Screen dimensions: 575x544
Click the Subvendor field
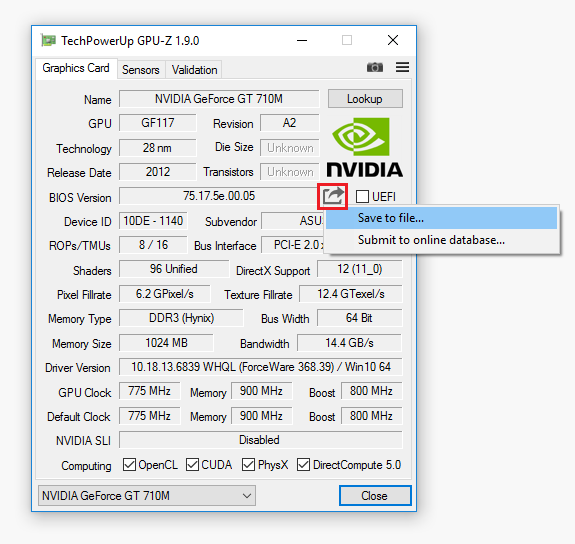293,221
